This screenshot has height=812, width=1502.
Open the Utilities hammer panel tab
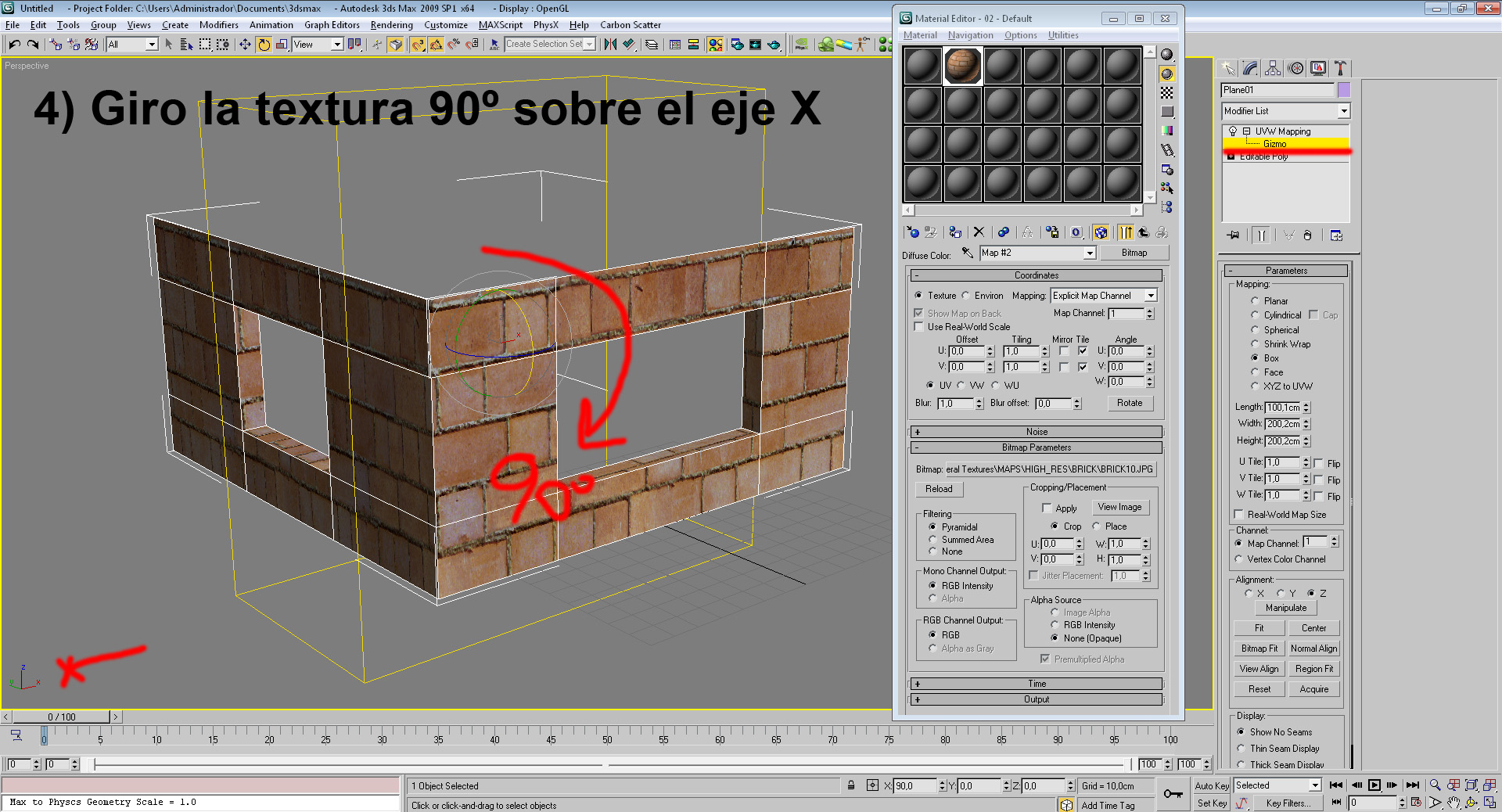coord(1340,68)
